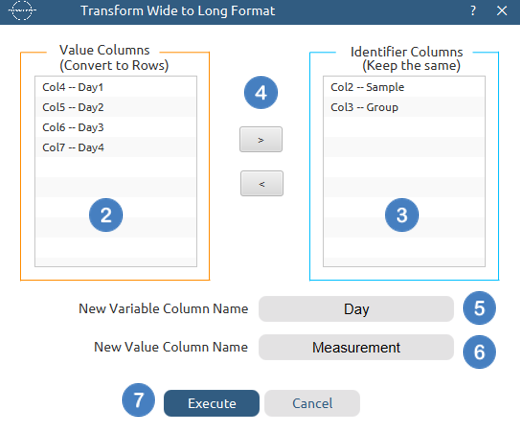Viewport: 520px width, 437px height.
Task: Select Col7 -- Day4 list item
Action: coord(116,147)
